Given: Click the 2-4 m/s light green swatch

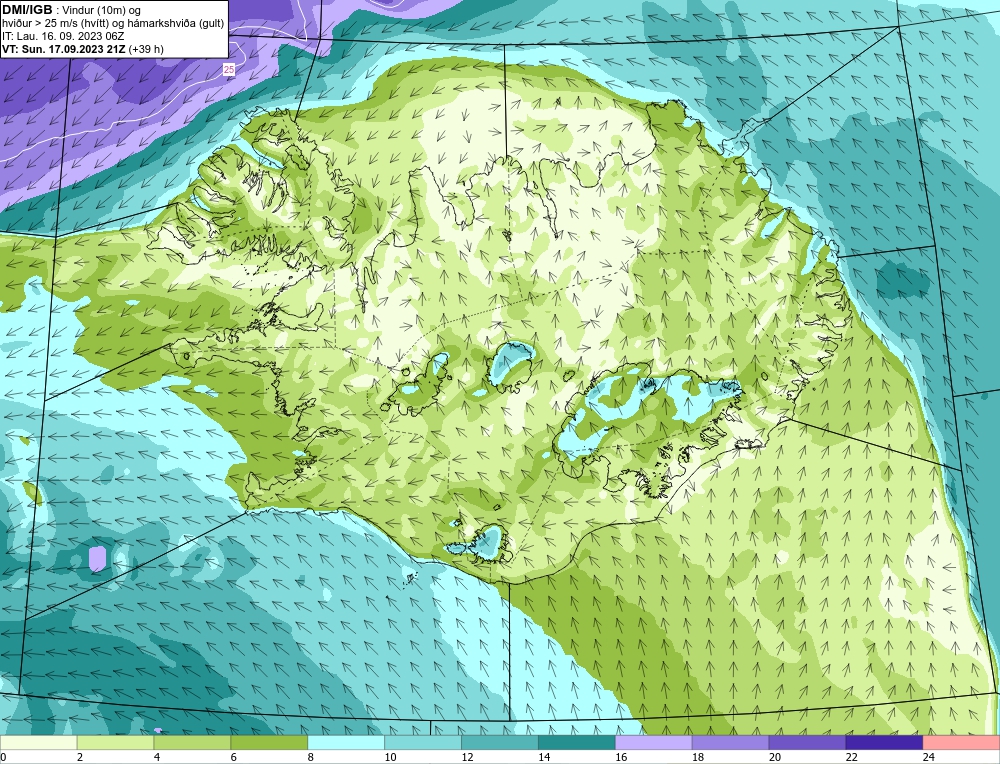Looking at the screenshot, I should (x=115, y=743).
